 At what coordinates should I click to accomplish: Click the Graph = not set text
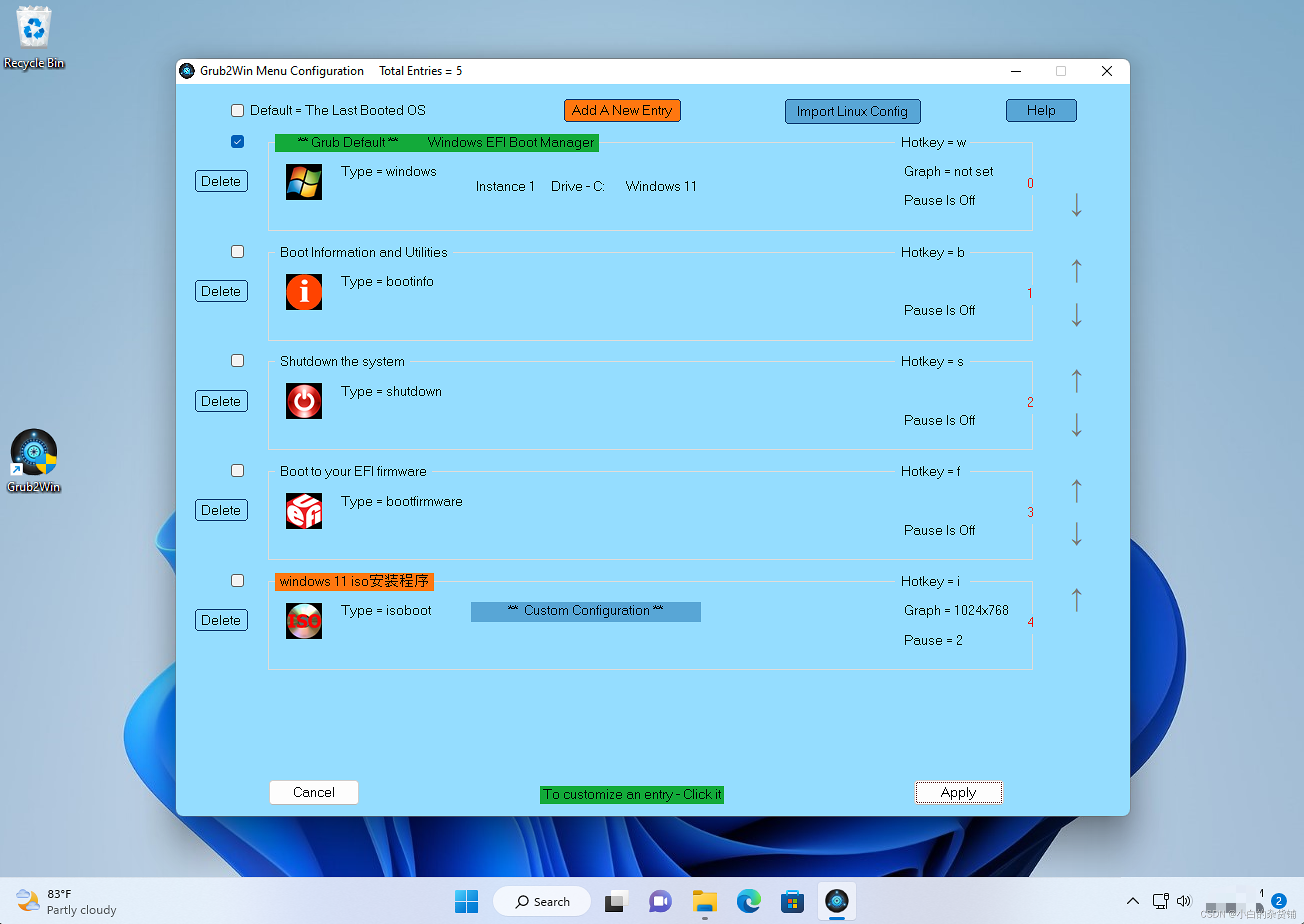pos(948,171)
